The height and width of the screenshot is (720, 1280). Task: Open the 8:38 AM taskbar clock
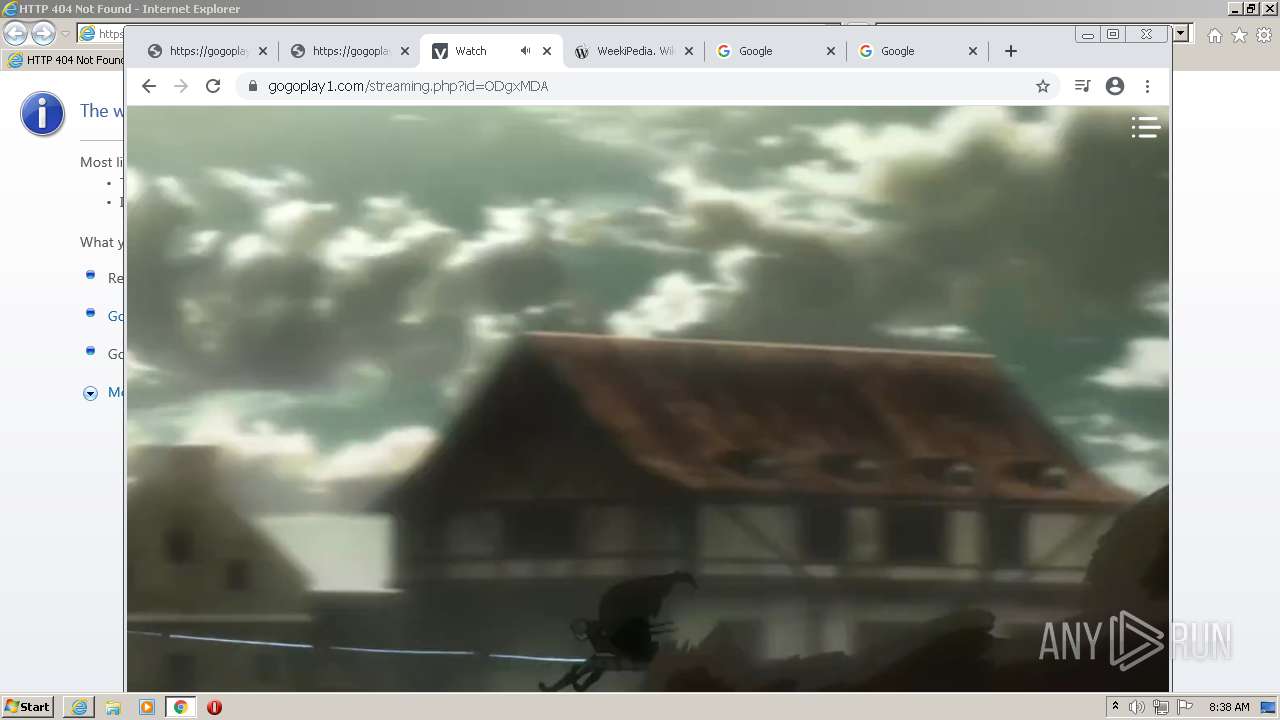(x=1229, y=707)
